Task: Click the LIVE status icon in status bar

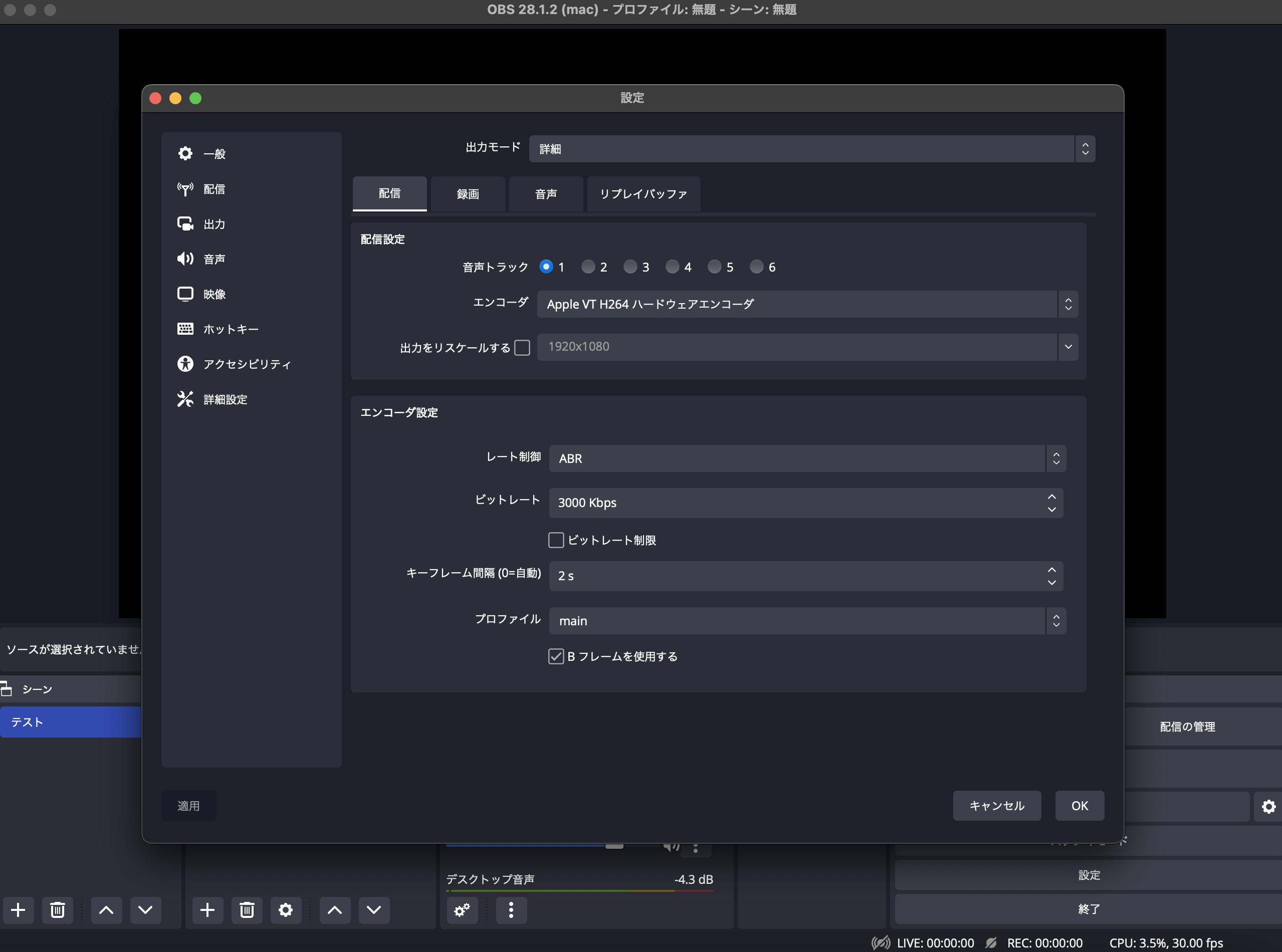Action: 880,943
